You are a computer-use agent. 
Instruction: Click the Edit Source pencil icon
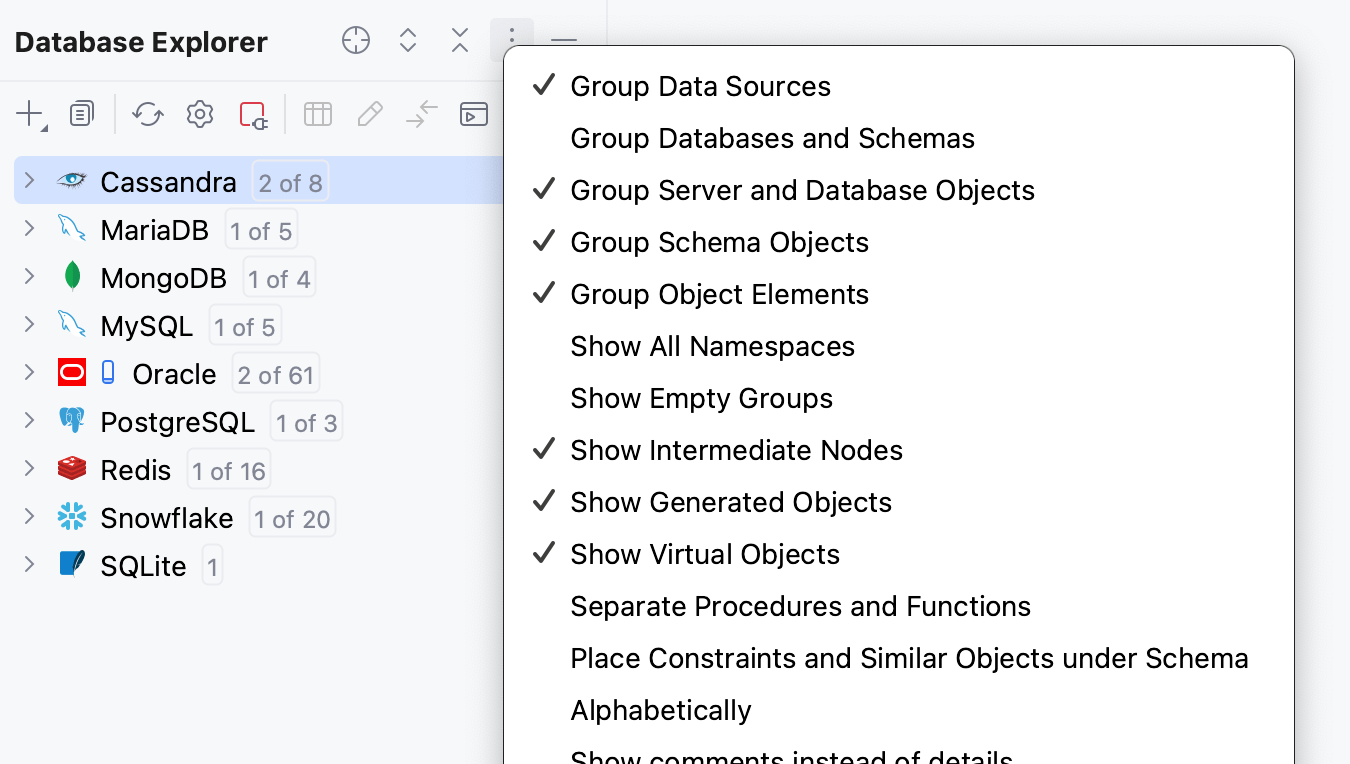coord(370,114)
